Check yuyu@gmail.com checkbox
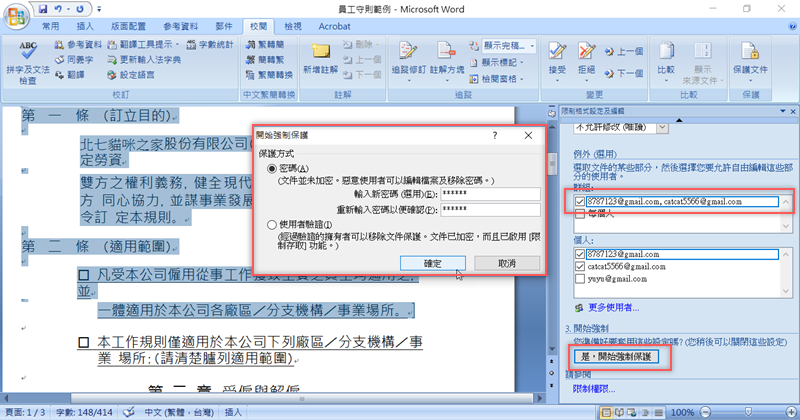The image size is (800, 420). point(580,279)
